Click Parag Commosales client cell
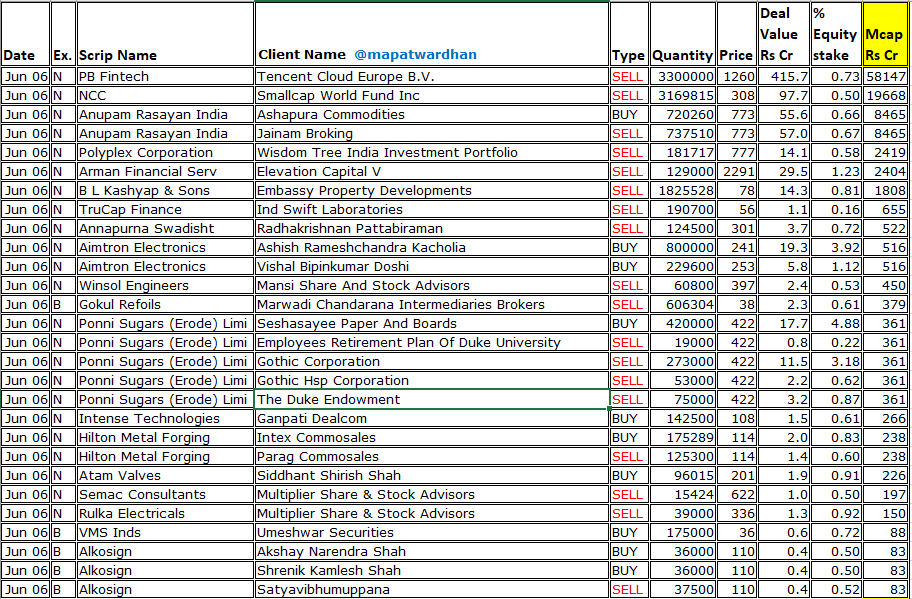912x599 pixels. [432, 457]
